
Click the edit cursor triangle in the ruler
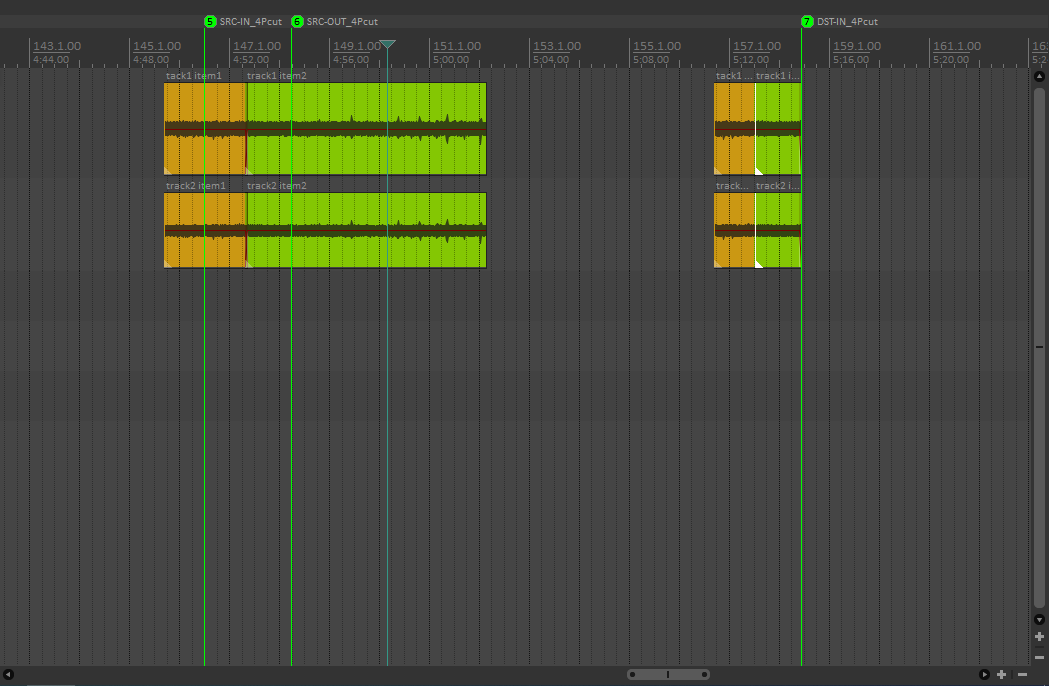click(x=388, y=45)
